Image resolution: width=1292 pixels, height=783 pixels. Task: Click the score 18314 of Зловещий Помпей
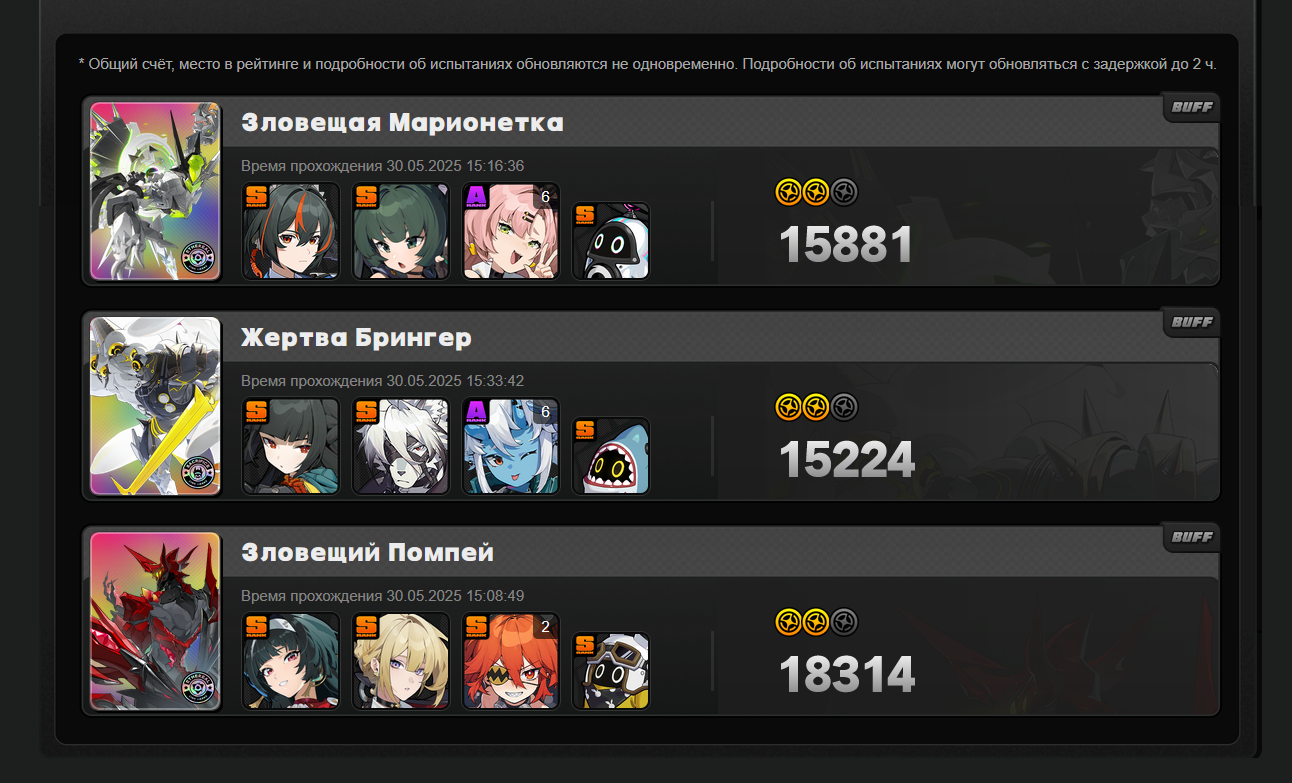point(847,675)
